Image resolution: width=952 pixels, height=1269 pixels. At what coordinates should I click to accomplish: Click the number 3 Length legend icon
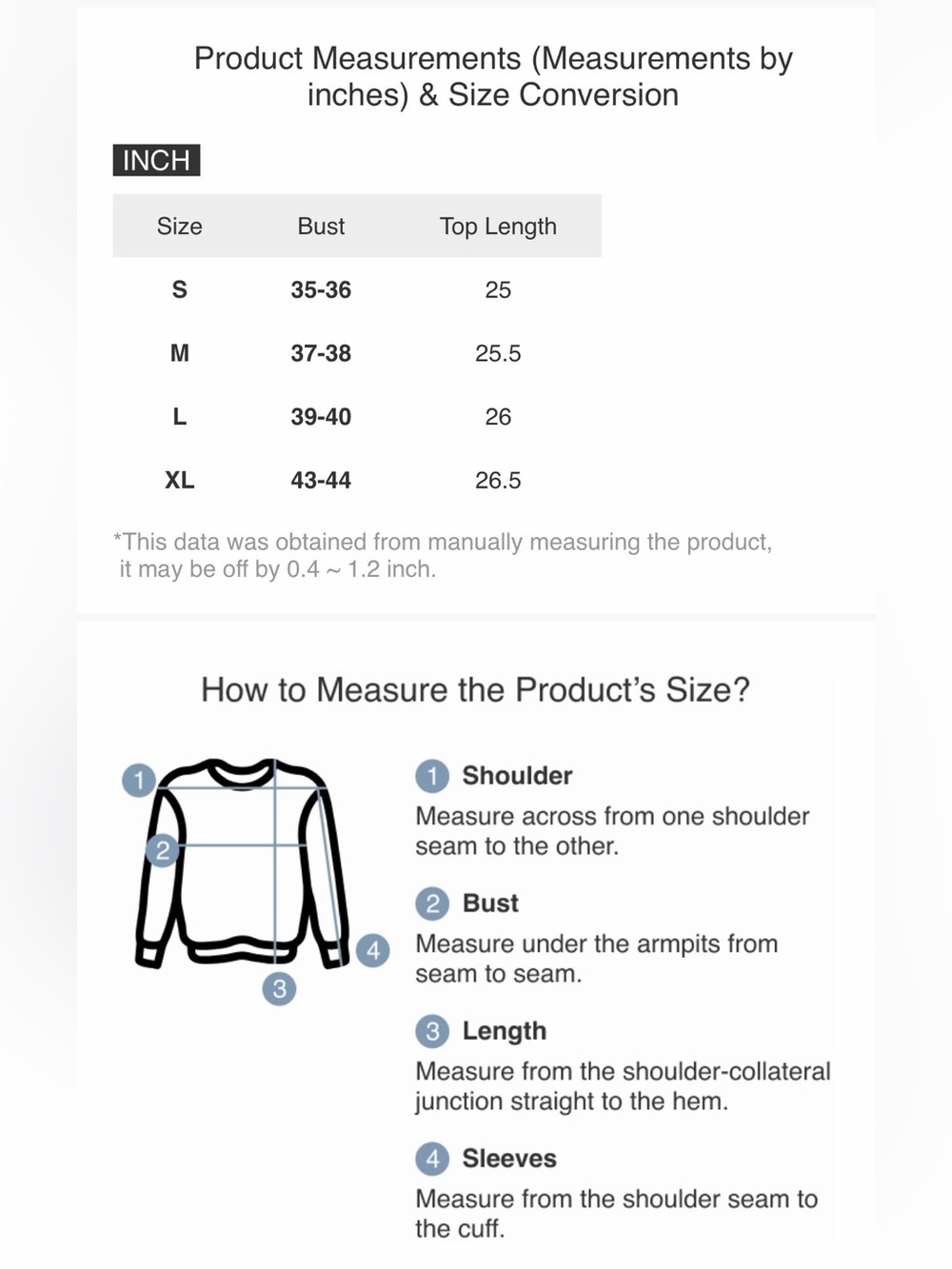pos(432,1031)
